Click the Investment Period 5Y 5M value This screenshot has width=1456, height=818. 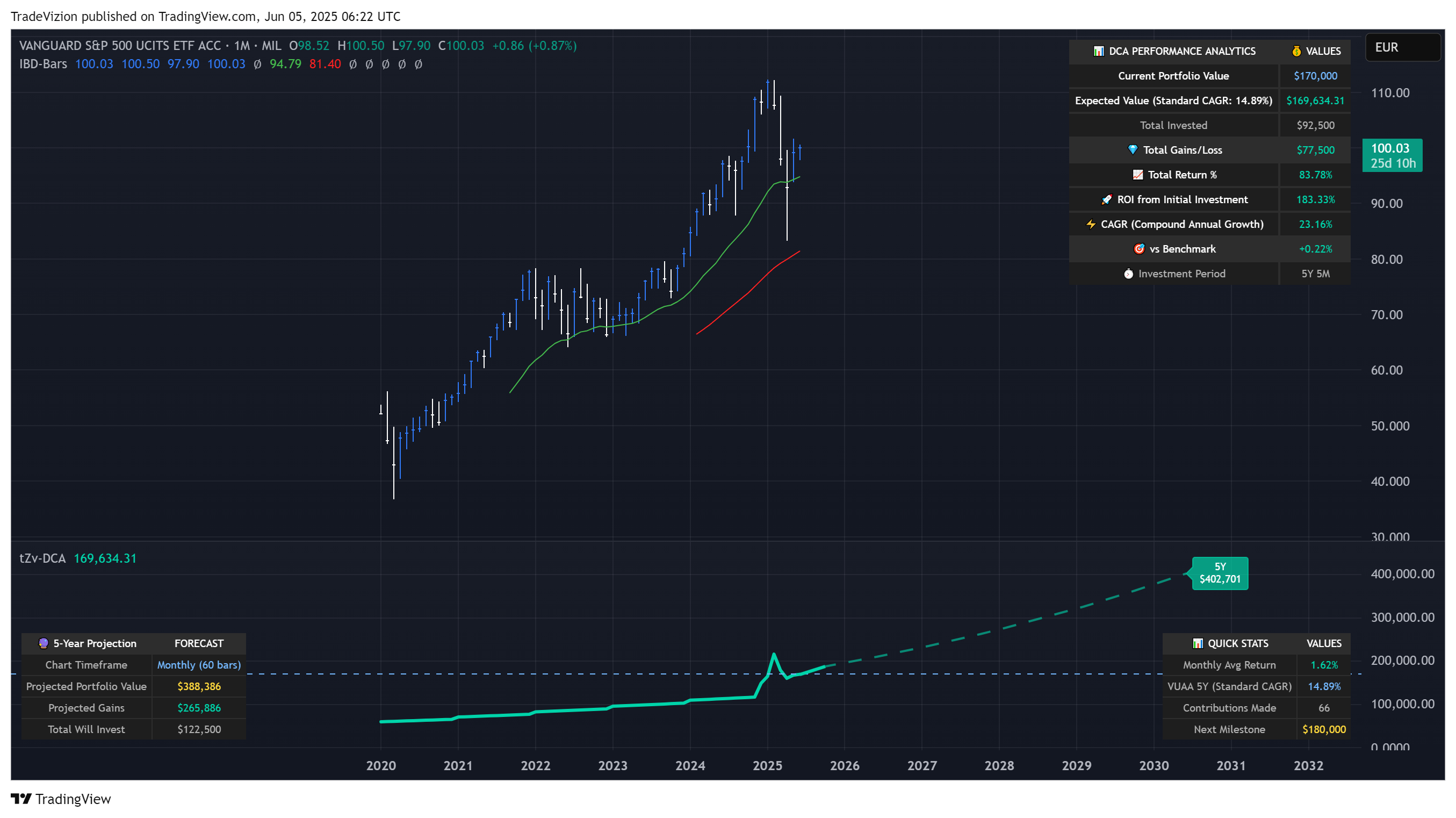point(1315,274)
